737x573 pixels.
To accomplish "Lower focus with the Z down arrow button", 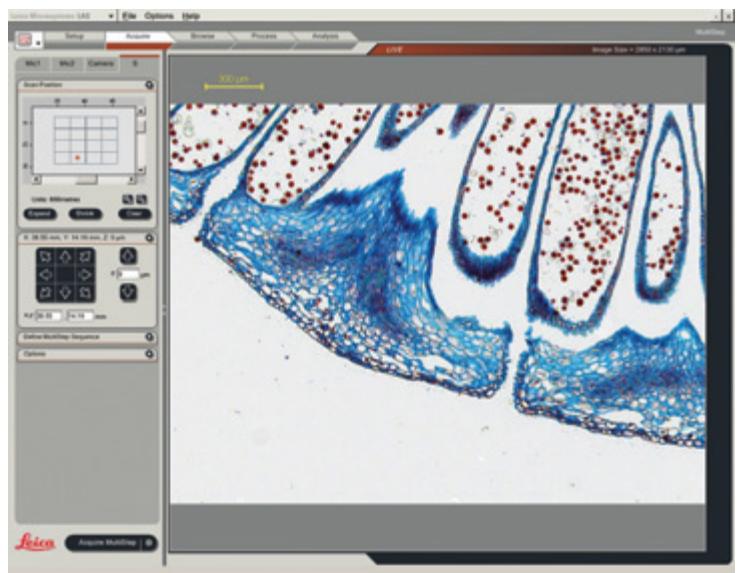I will click(128, 292).
